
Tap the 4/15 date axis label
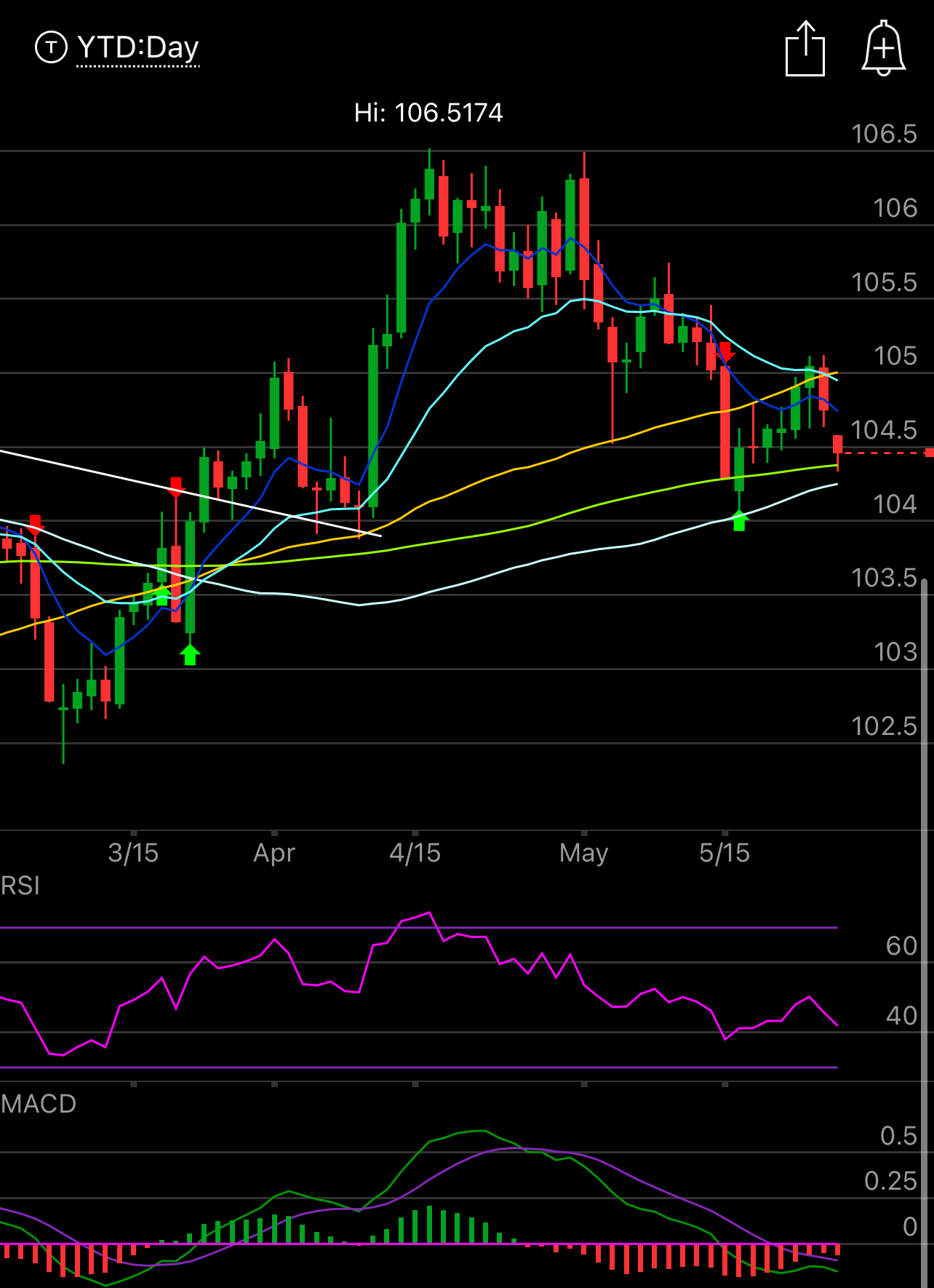click(415, 853)
